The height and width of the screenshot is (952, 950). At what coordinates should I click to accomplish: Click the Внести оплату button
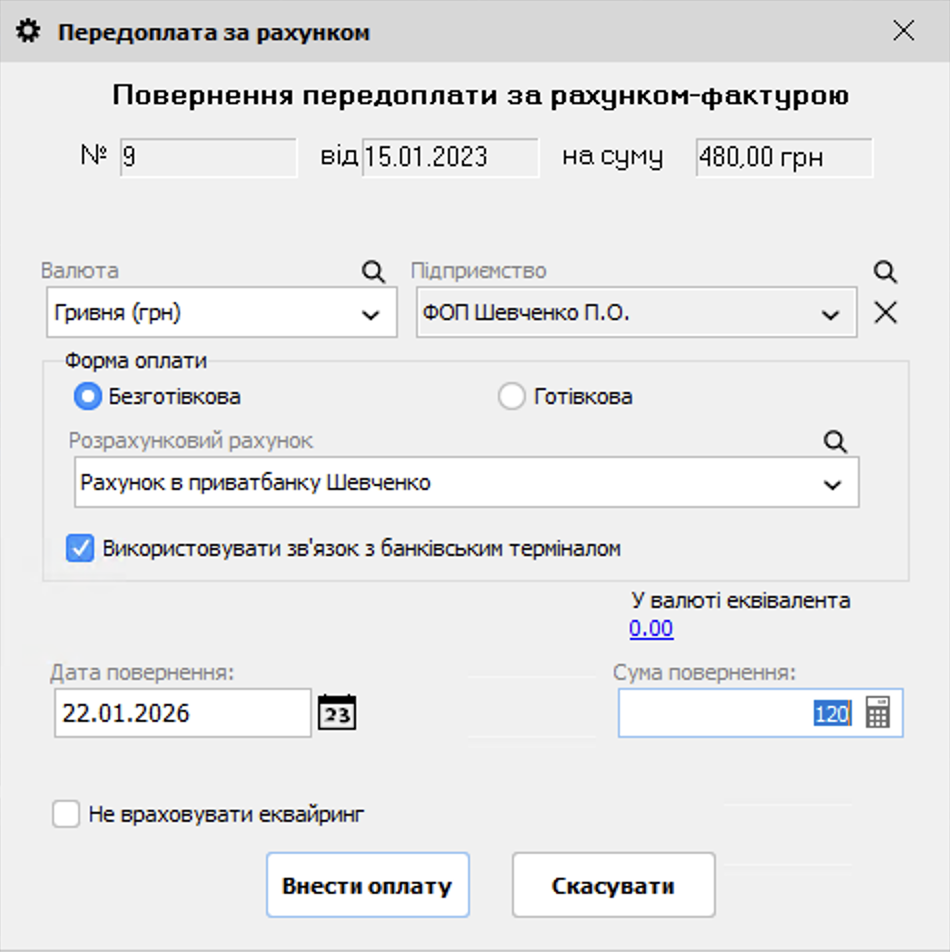[x=367, y=884]
